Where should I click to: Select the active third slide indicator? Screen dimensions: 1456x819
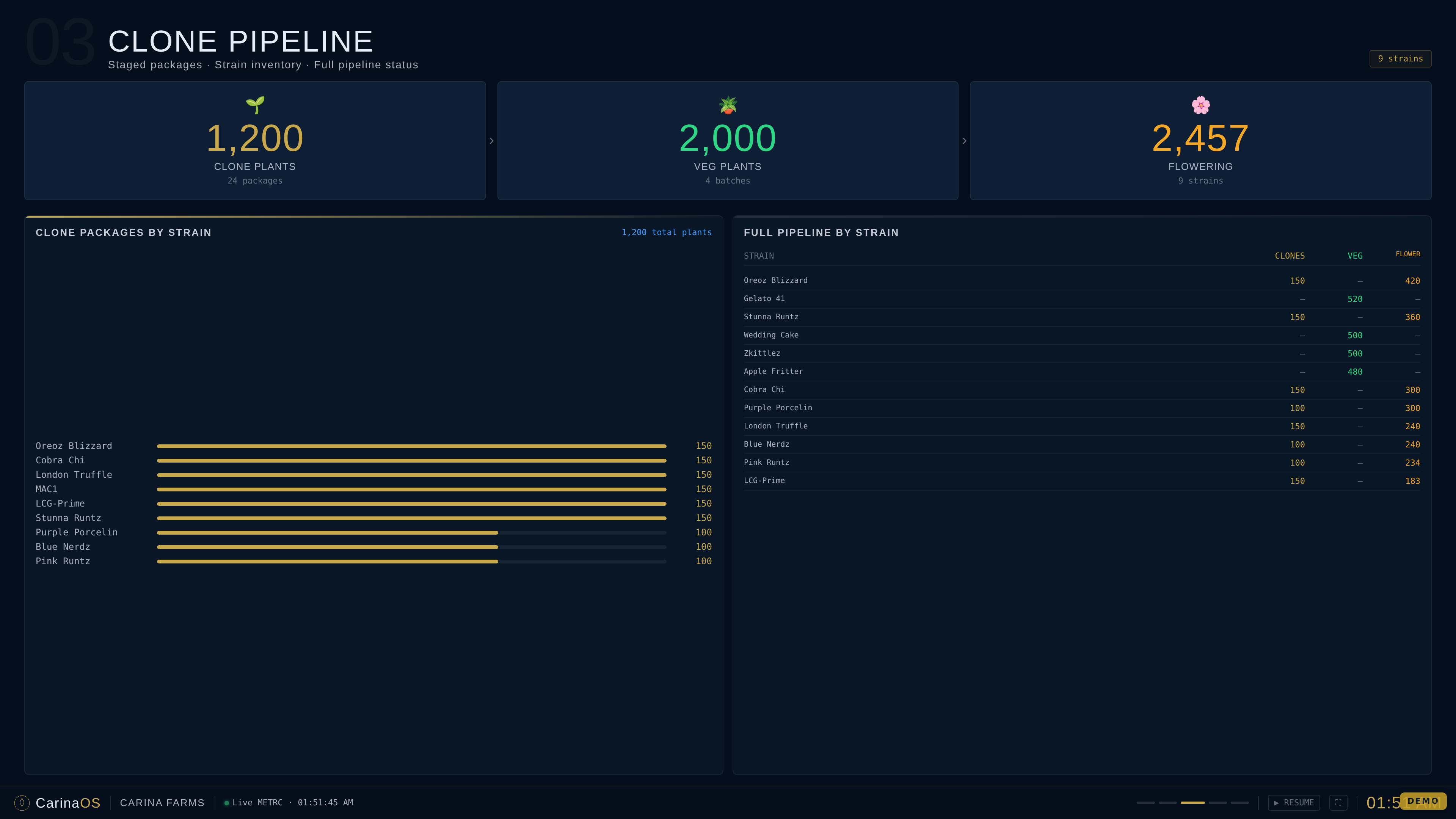tap(1192, 803)
